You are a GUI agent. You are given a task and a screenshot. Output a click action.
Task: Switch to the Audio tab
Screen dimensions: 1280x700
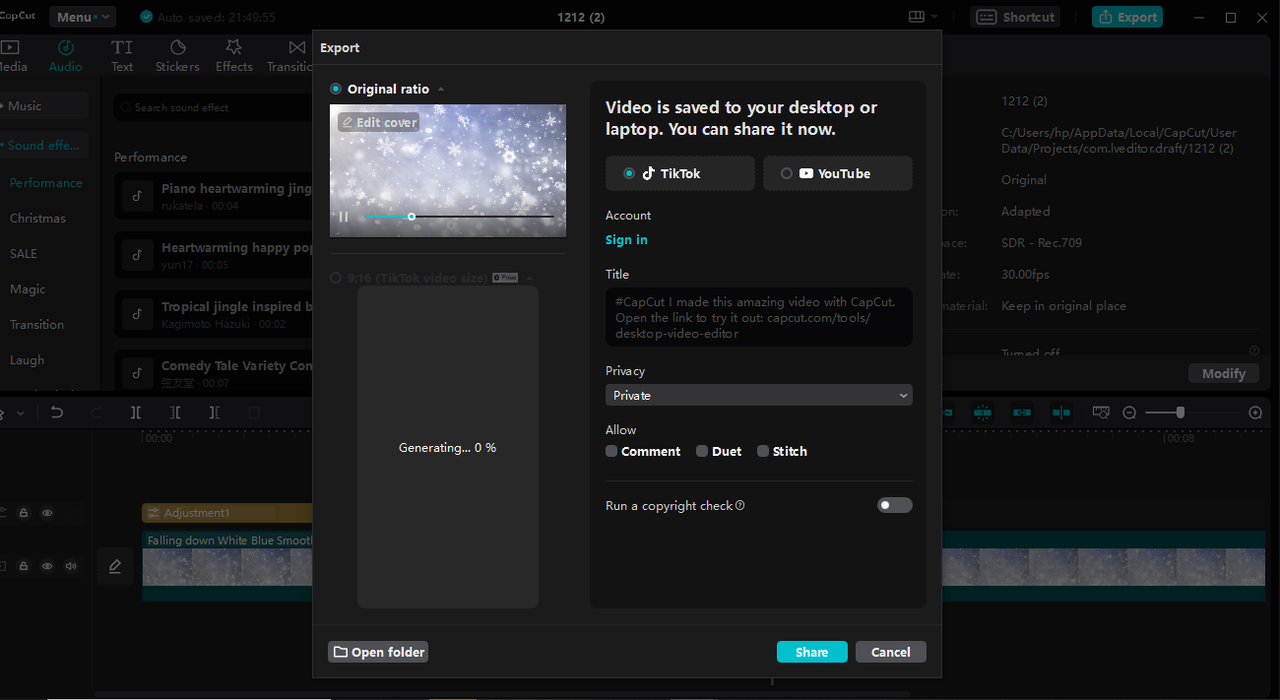point(65,56)
